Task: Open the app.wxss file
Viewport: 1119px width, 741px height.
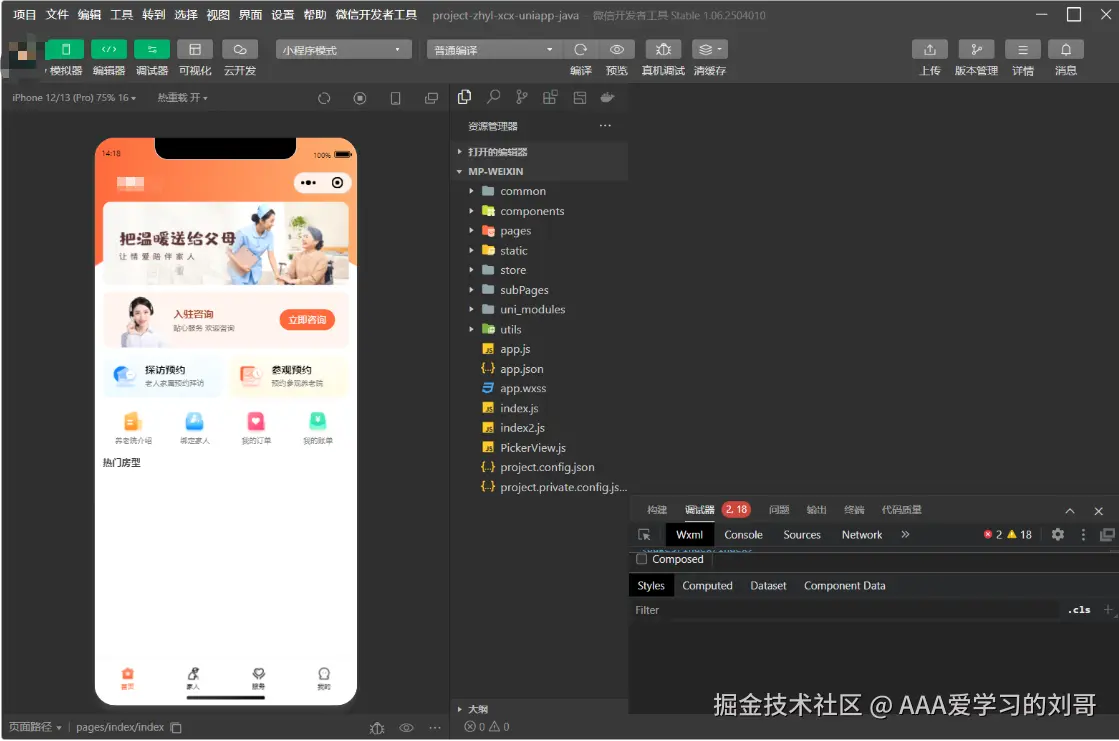Action: pyautogui.click(x=523, y=388)
